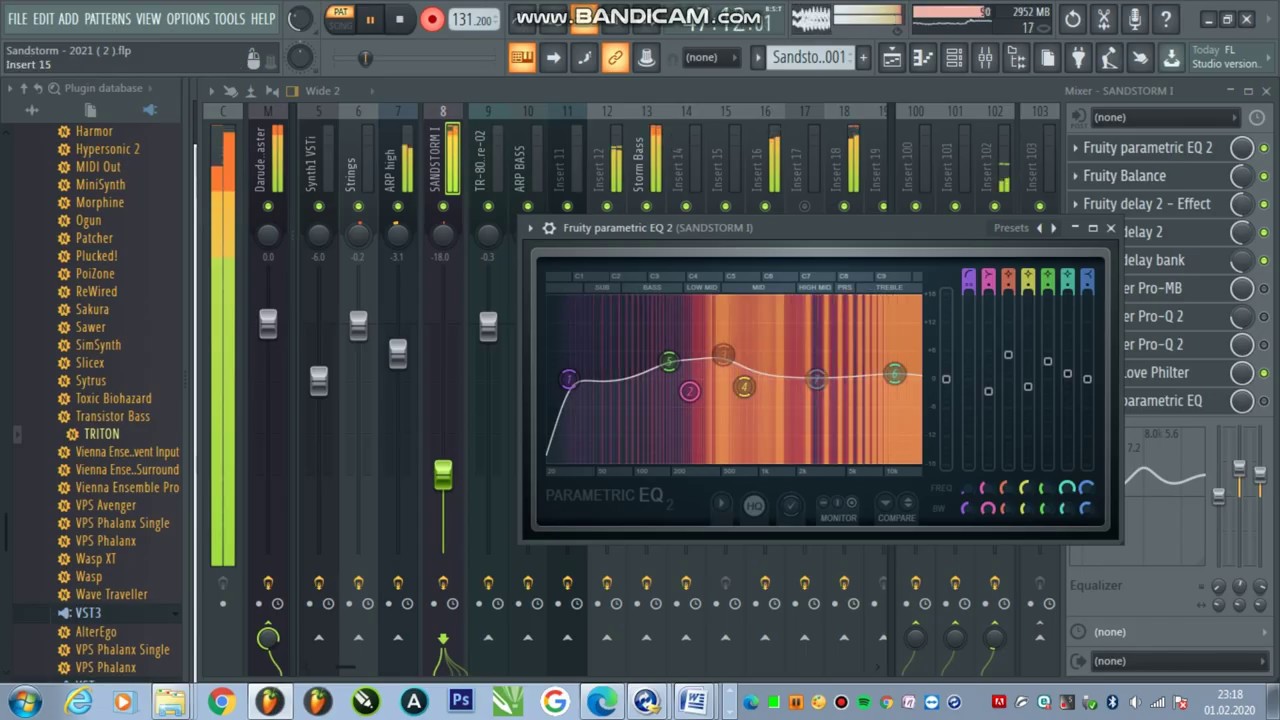Select EQ band 4 node on graph
This screenshot has height=720, width=1280.
pos(743,387)
